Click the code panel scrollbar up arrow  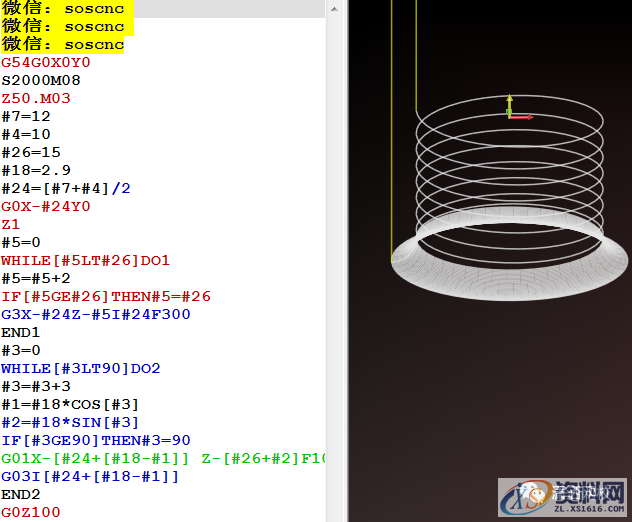coord(335,8)
